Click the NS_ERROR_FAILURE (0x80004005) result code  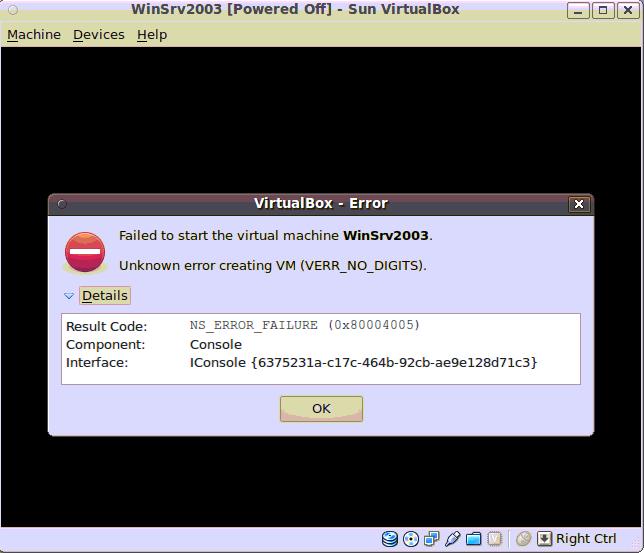pos(305,325)
